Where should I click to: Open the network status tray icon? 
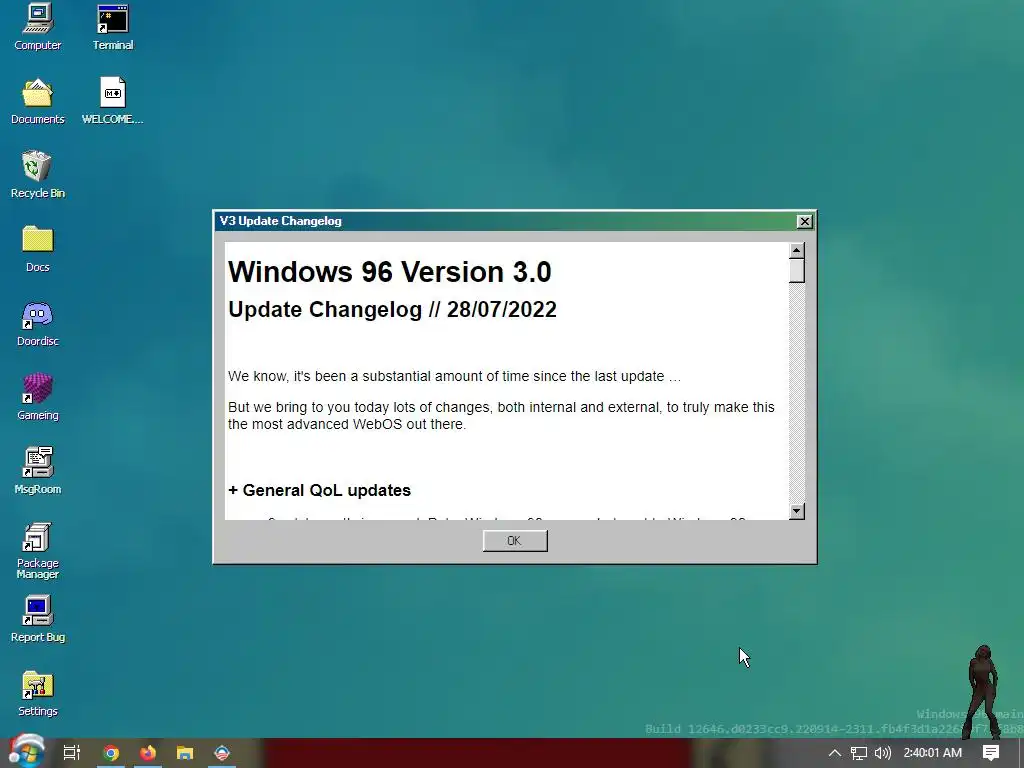859,753
